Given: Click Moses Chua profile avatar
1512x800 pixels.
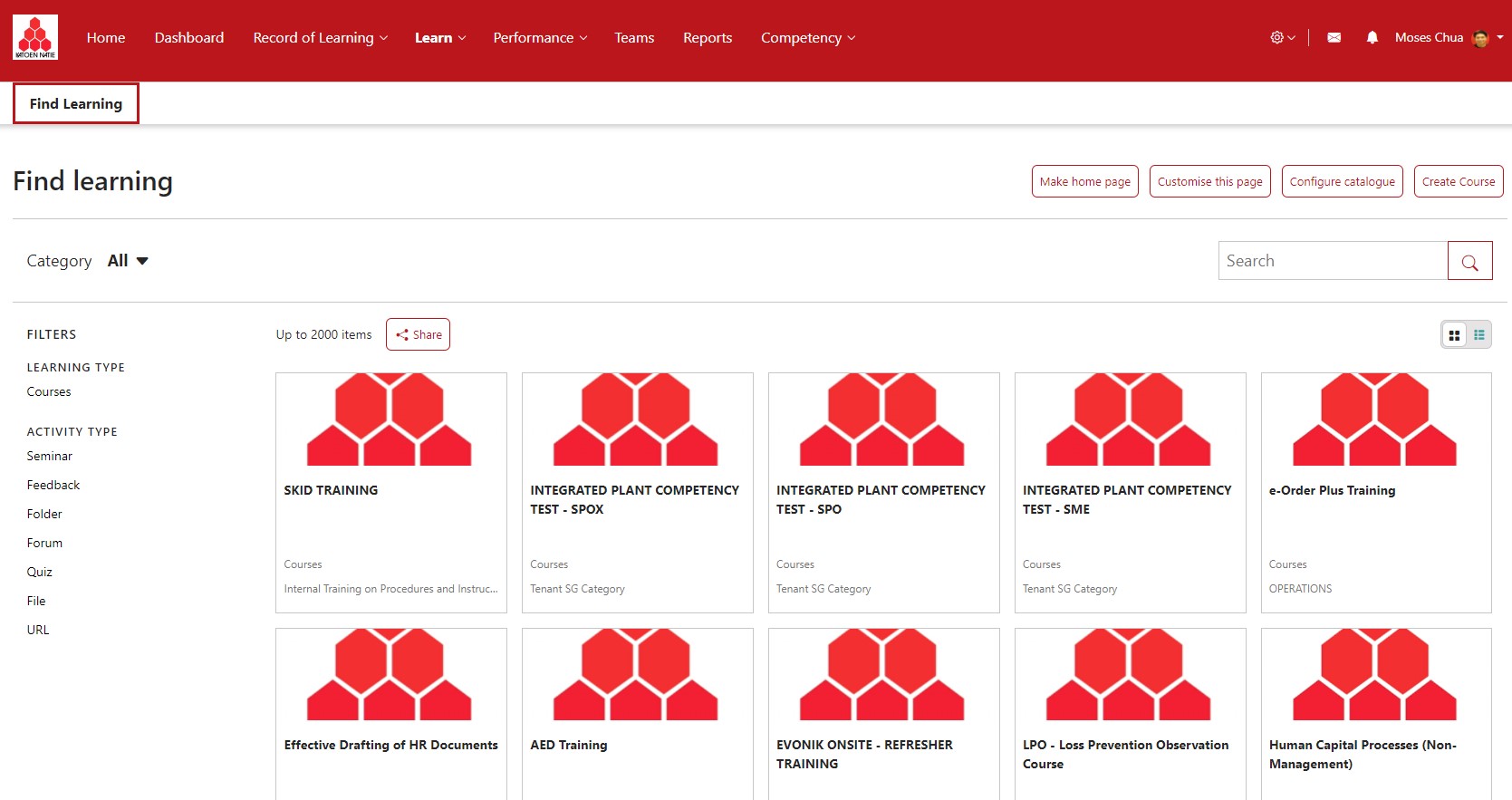Looking at the screenshot, I should click(1480, 37).
